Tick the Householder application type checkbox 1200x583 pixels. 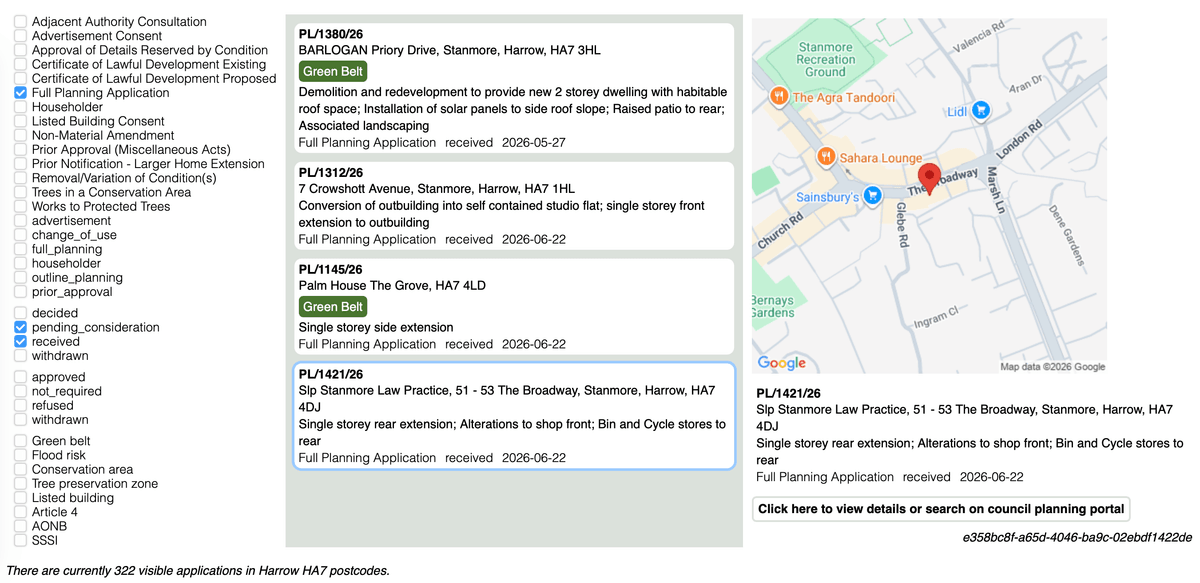20,107
